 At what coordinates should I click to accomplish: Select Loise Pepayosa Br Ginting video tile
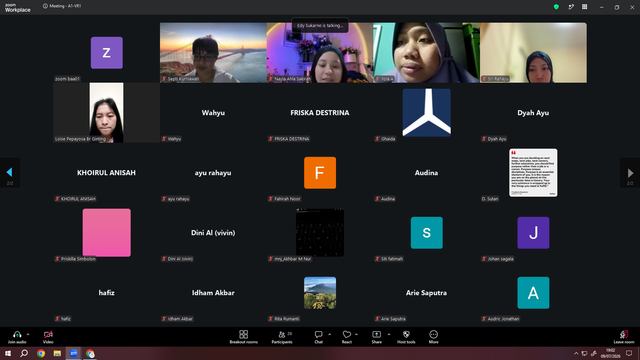click(107, 113)
